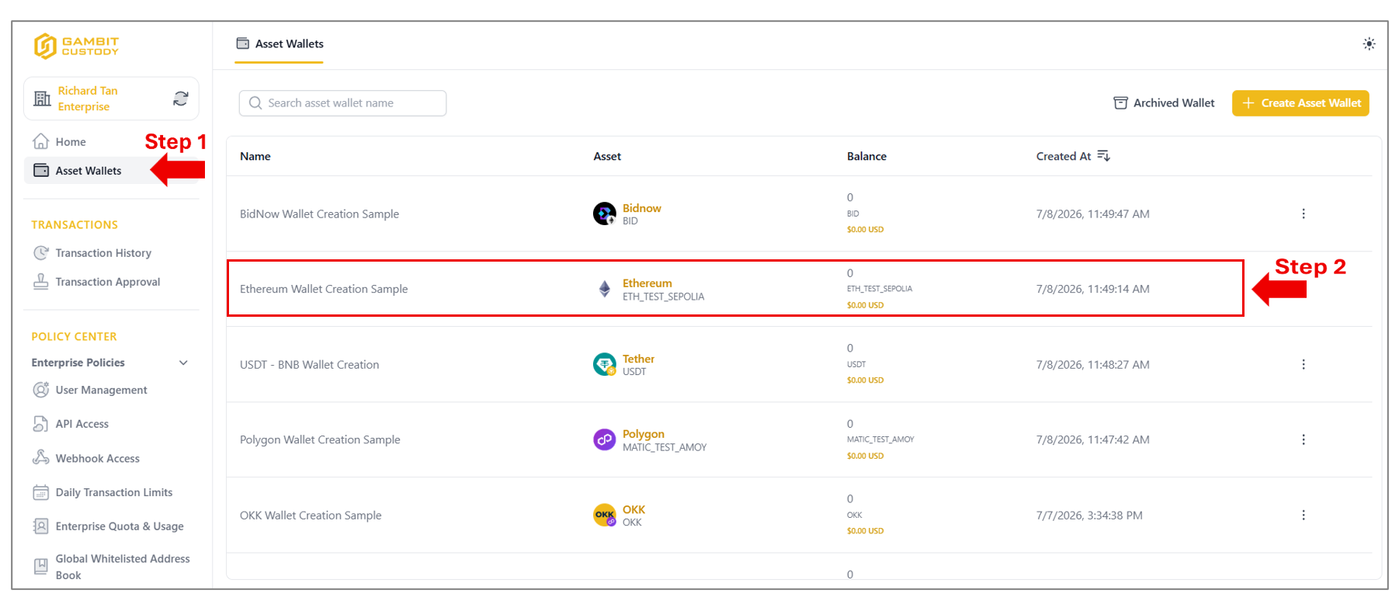Screen dimensions: 1399x611
Task: Open the Home sidebar item
Action: [x=70, y=142]
